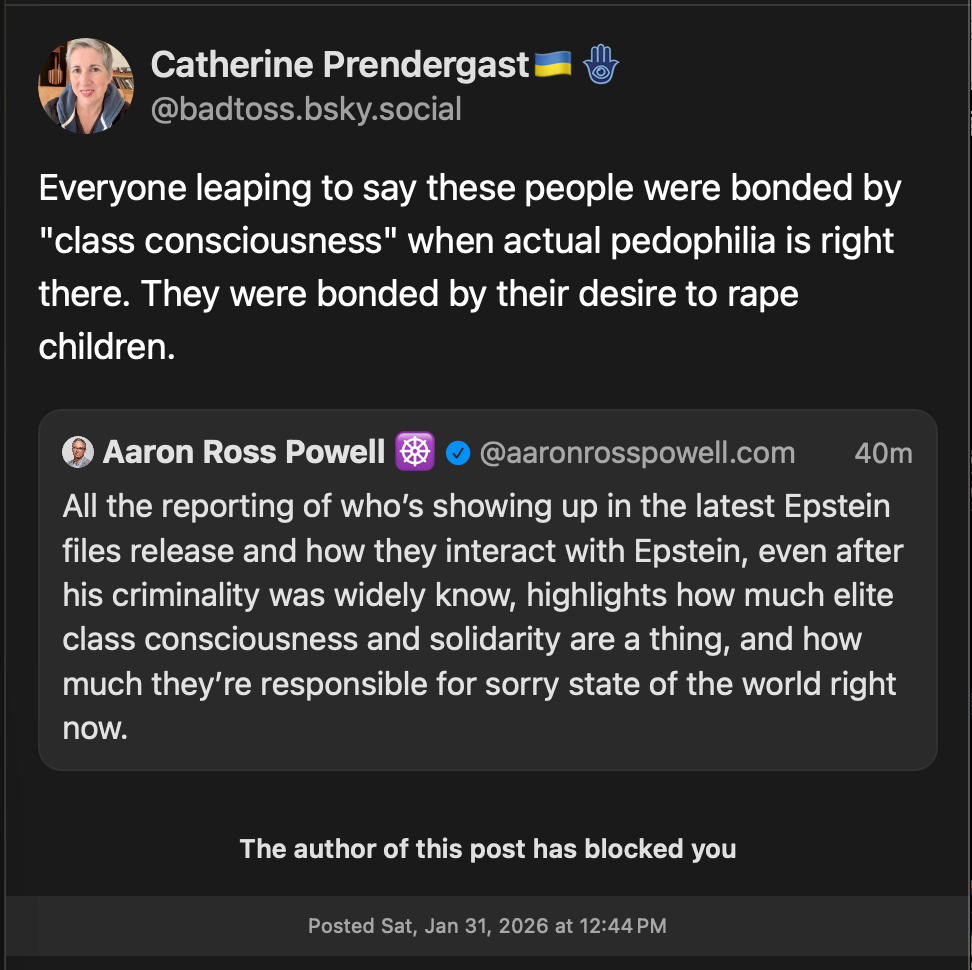Click the @badtoss.bsky.social handle
Viewport: 972px width, 970px height.
click(306, 109)
